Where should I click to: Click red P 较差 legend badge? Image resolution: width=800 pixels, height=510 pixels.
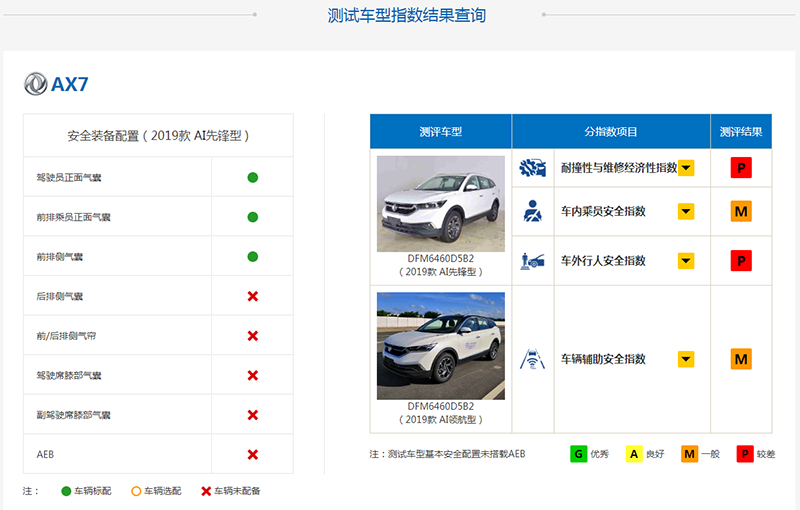(745, 454)
